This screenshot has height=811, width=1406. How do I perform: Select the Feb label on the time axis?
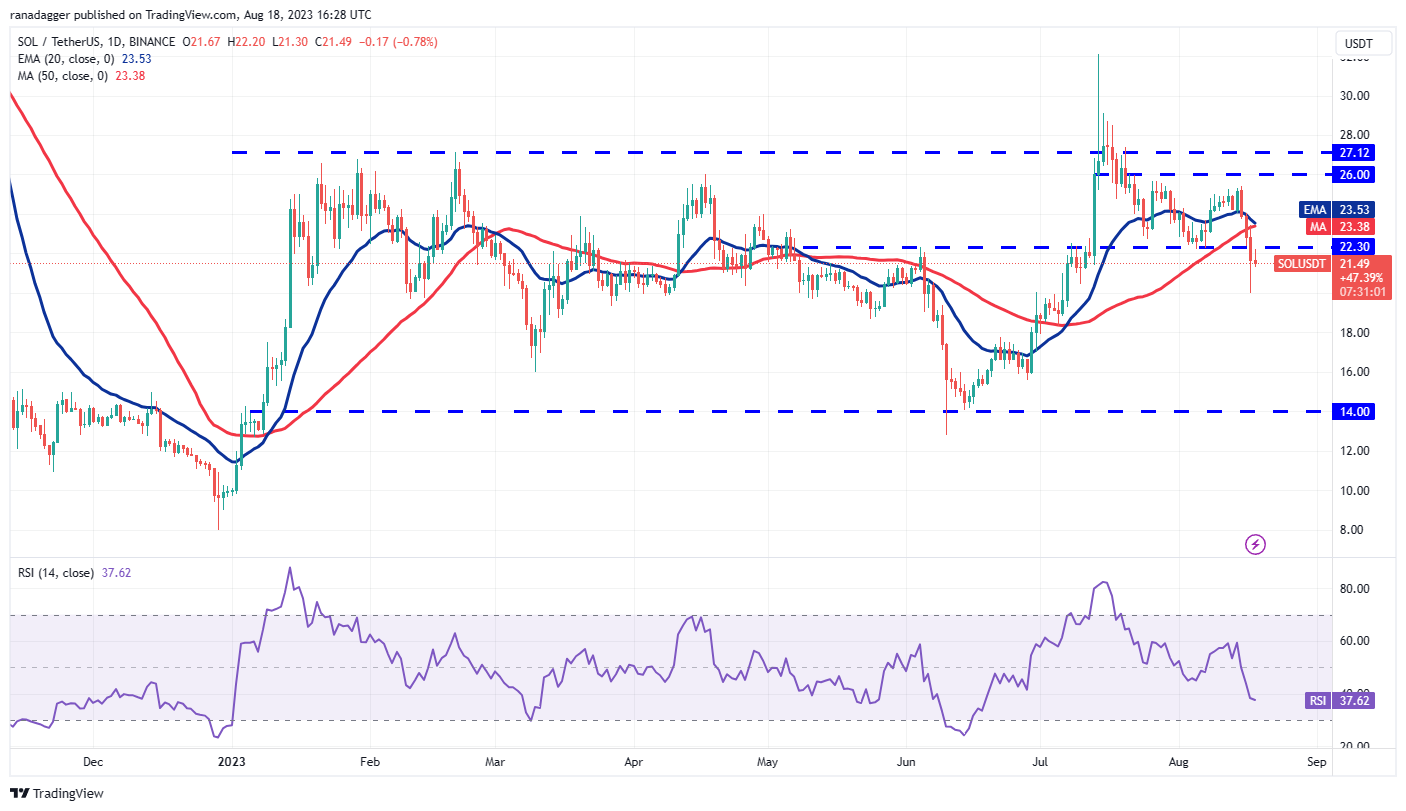[x=370, y=762]
